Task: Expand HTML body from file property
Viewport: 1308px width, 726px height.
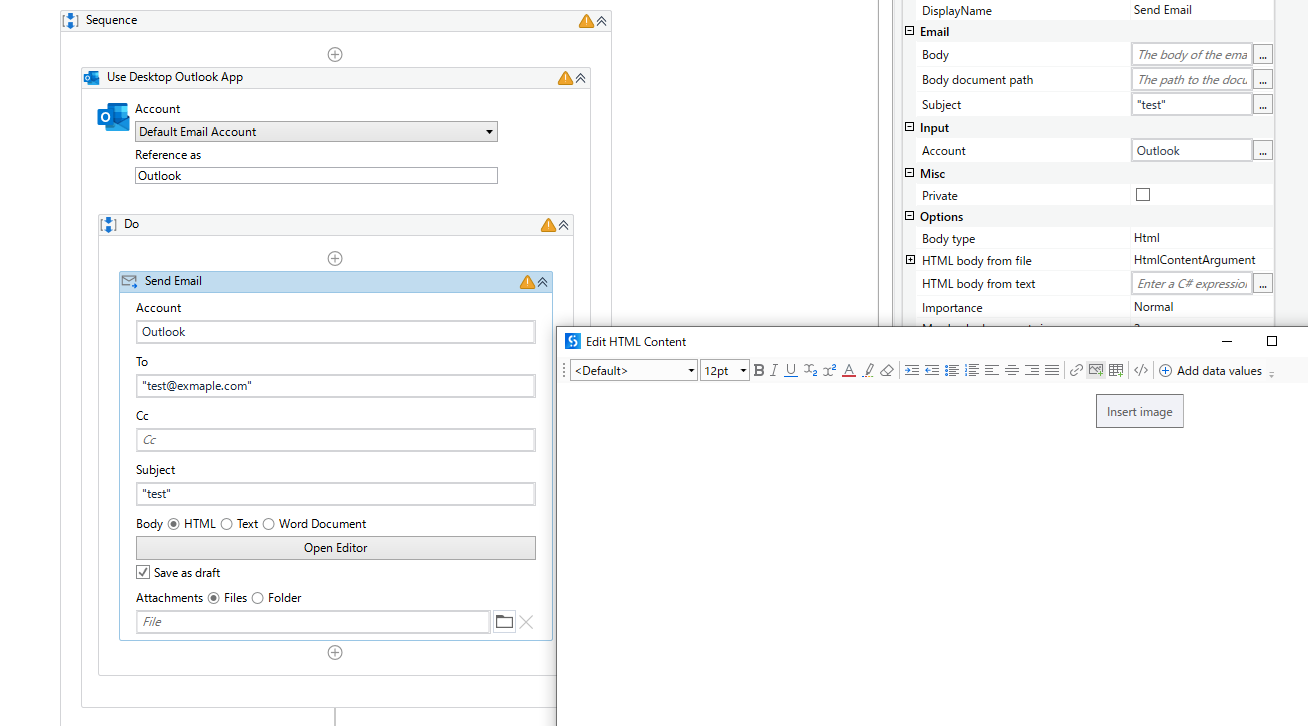Action: pyautogui.click(x=909, y=260)
